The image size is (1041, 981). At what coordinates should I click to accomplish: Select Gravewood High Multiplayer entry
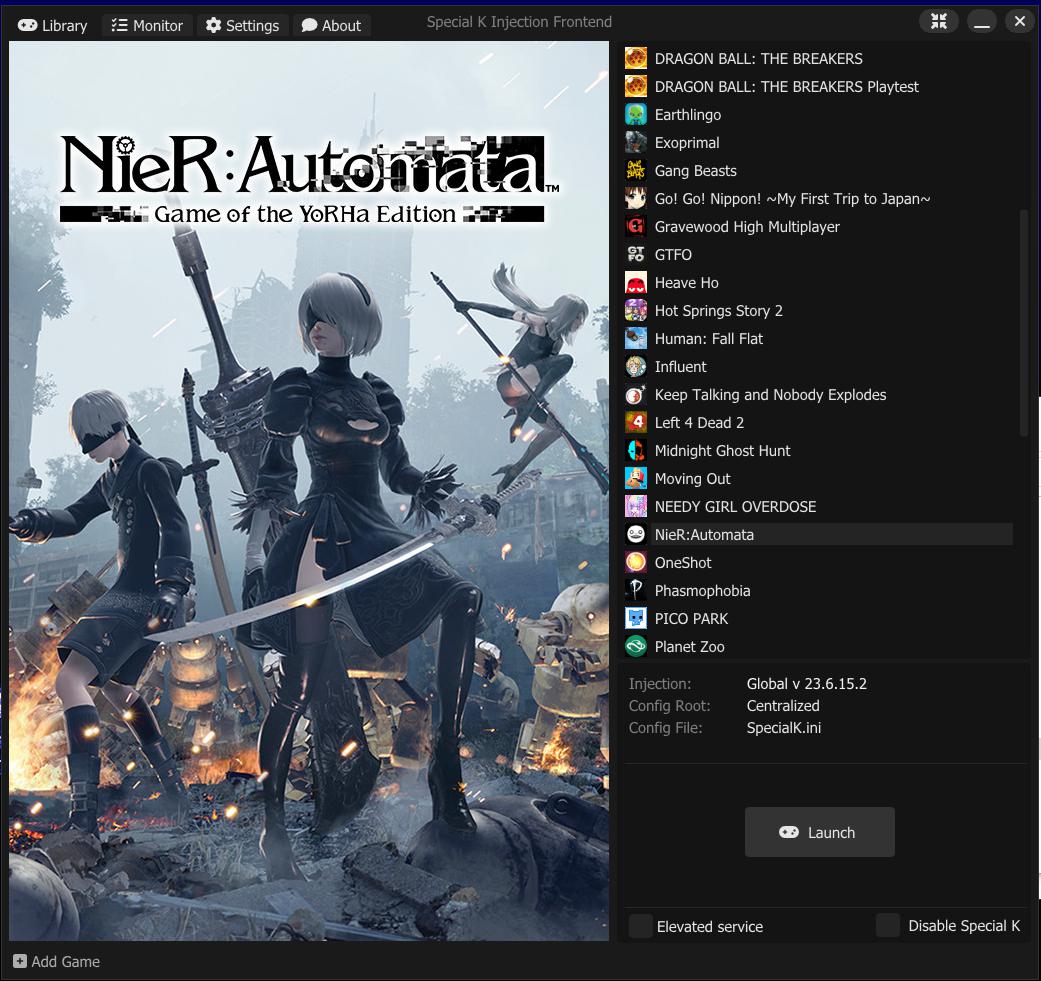click(747, 226)
